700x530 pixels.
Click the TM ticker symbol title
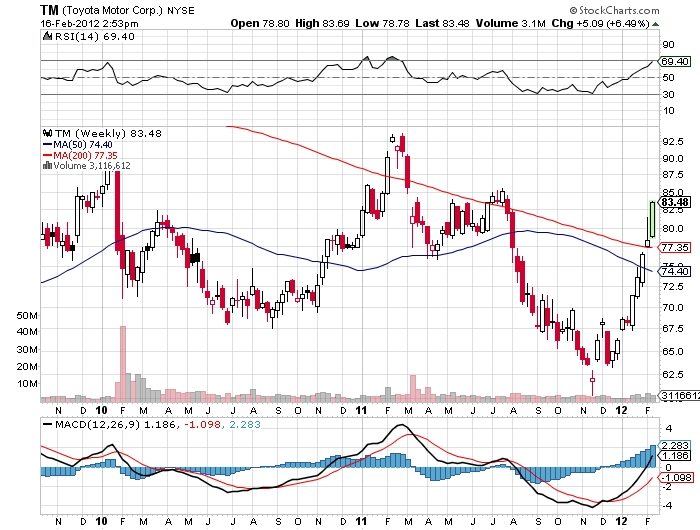(x=49, y=10)
